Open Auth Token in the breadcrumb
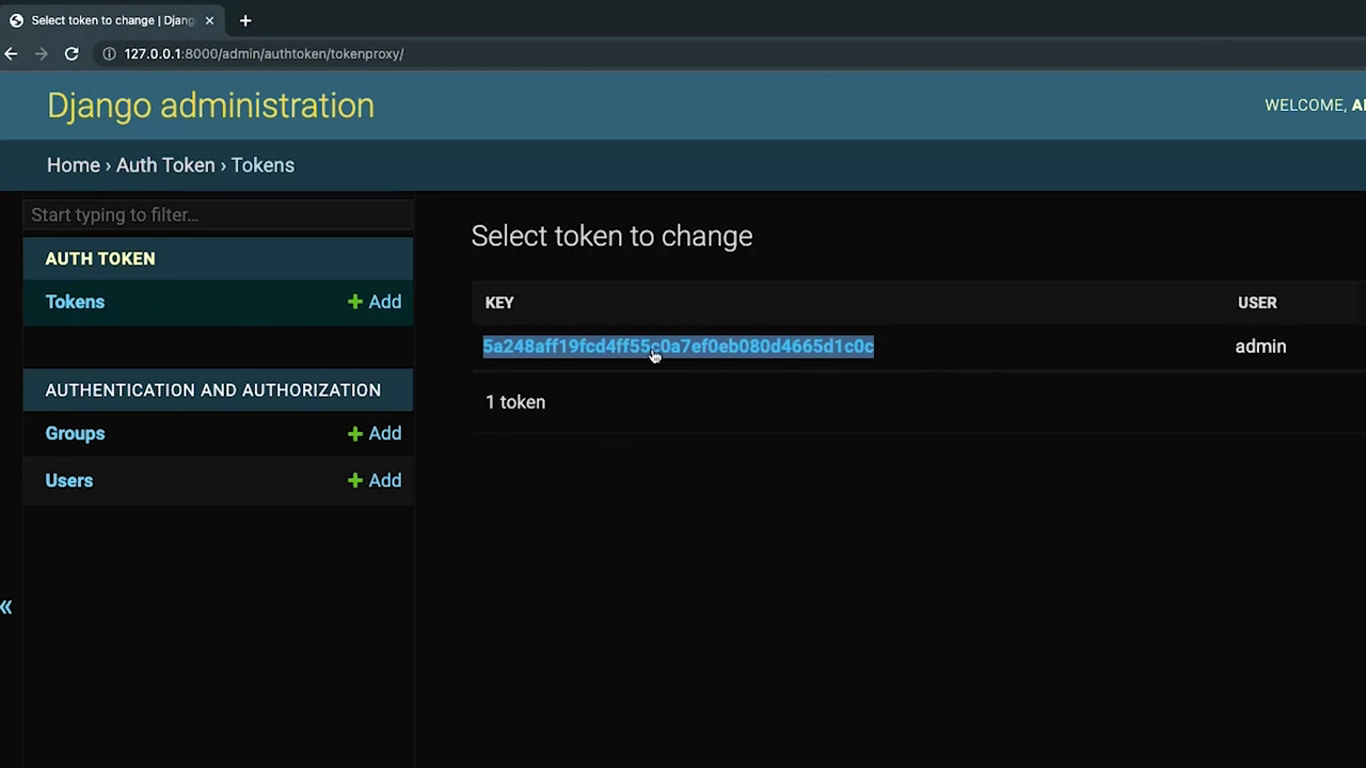 tap(165, 165)
